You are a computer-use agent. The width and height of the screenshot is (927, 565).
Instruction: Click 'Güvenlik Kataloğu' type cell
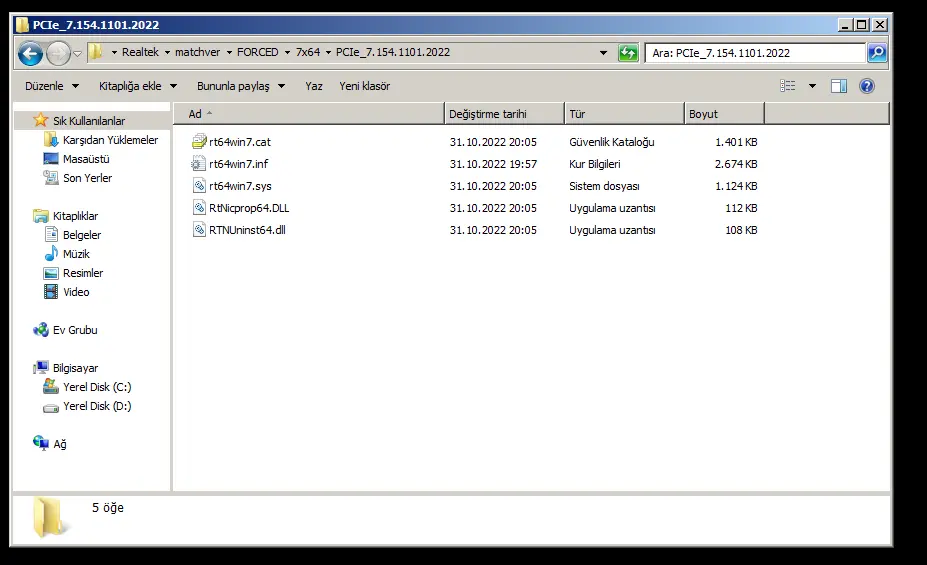(x=612, y=142)
